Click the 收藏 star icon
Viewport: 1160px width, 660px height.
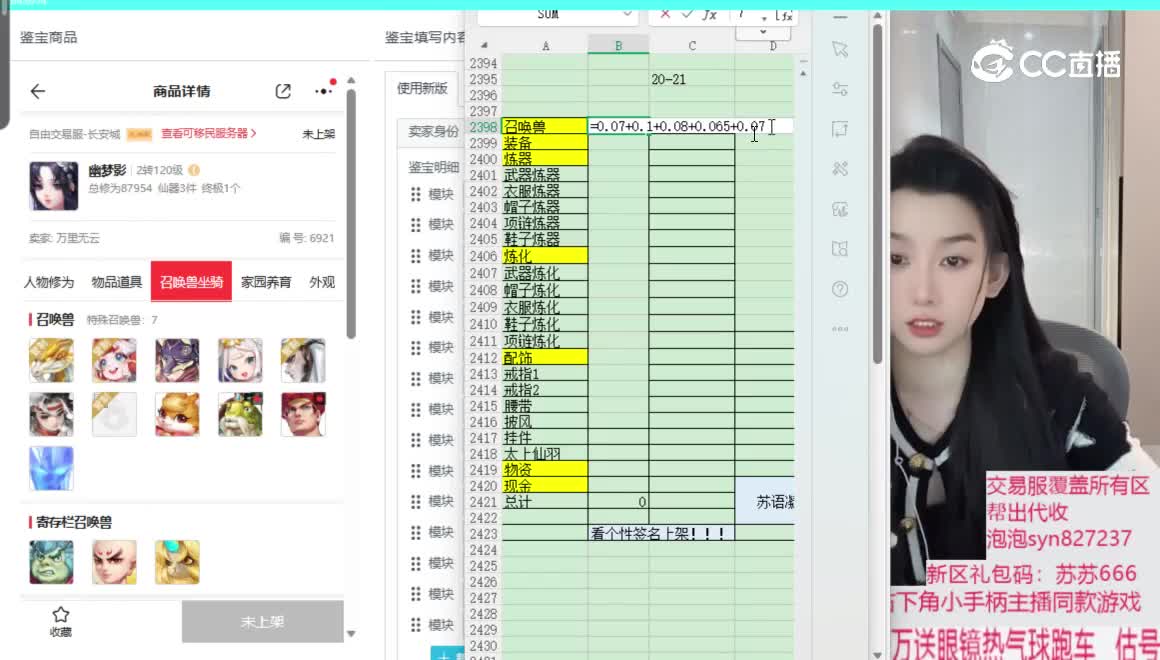(61, 615)
